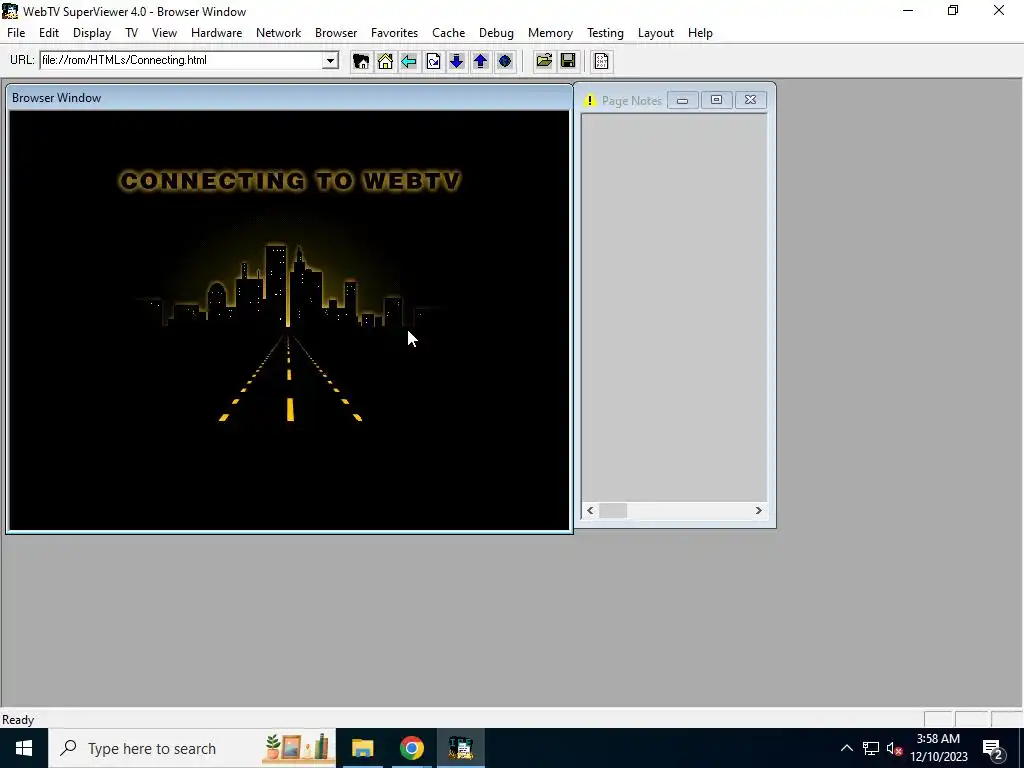This screenshot has width=1024, height=768.
Task: Click the Ready status bar text
Action: [18, 720]
